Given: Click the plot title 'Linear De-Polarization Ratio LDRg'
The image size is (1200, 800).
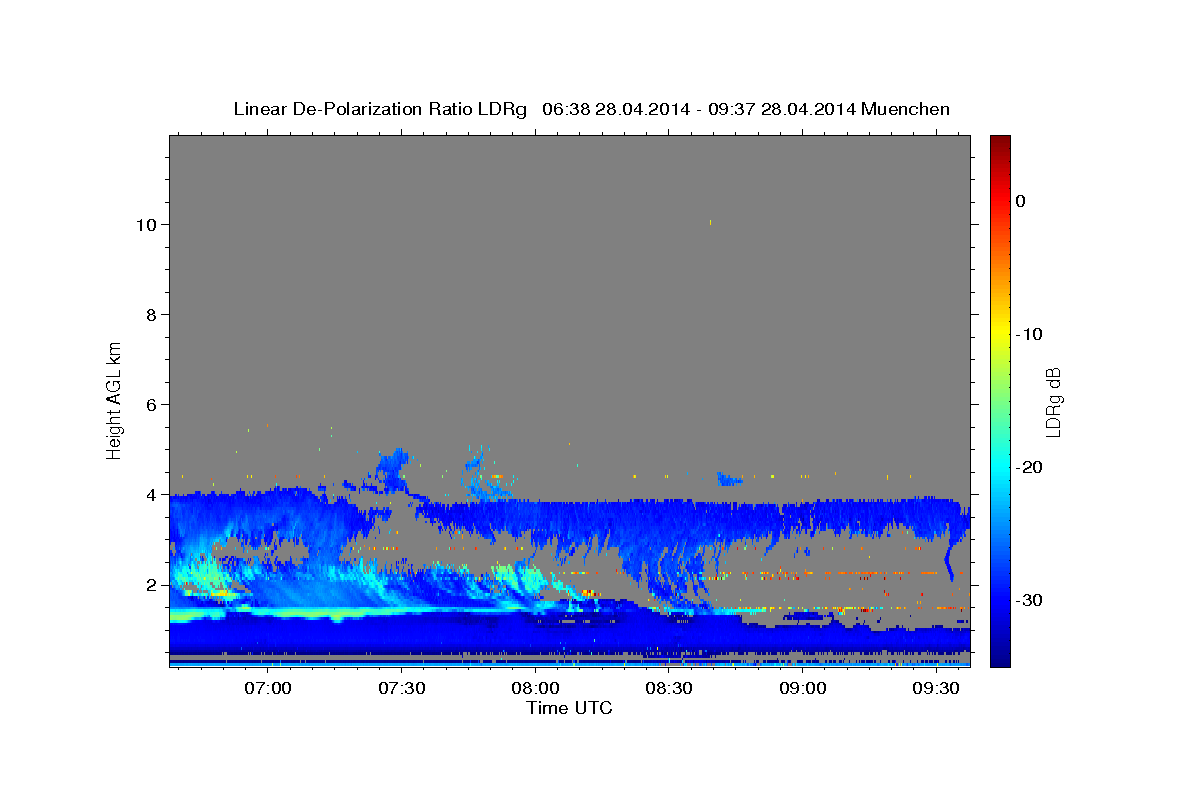Looking at the screenshot, I should coord(380,109).
